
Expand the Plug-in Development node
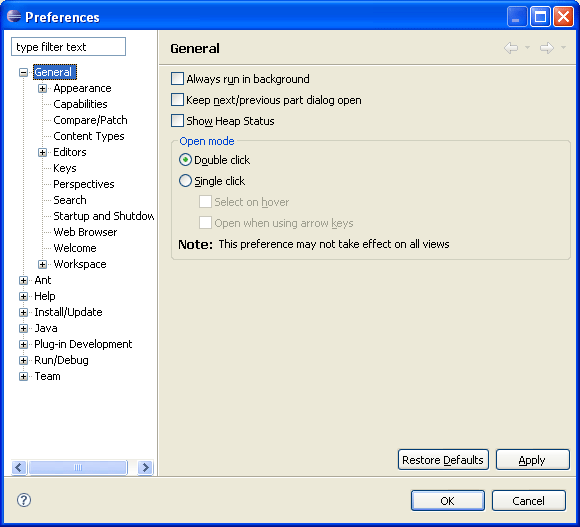(x=23, y=344)
